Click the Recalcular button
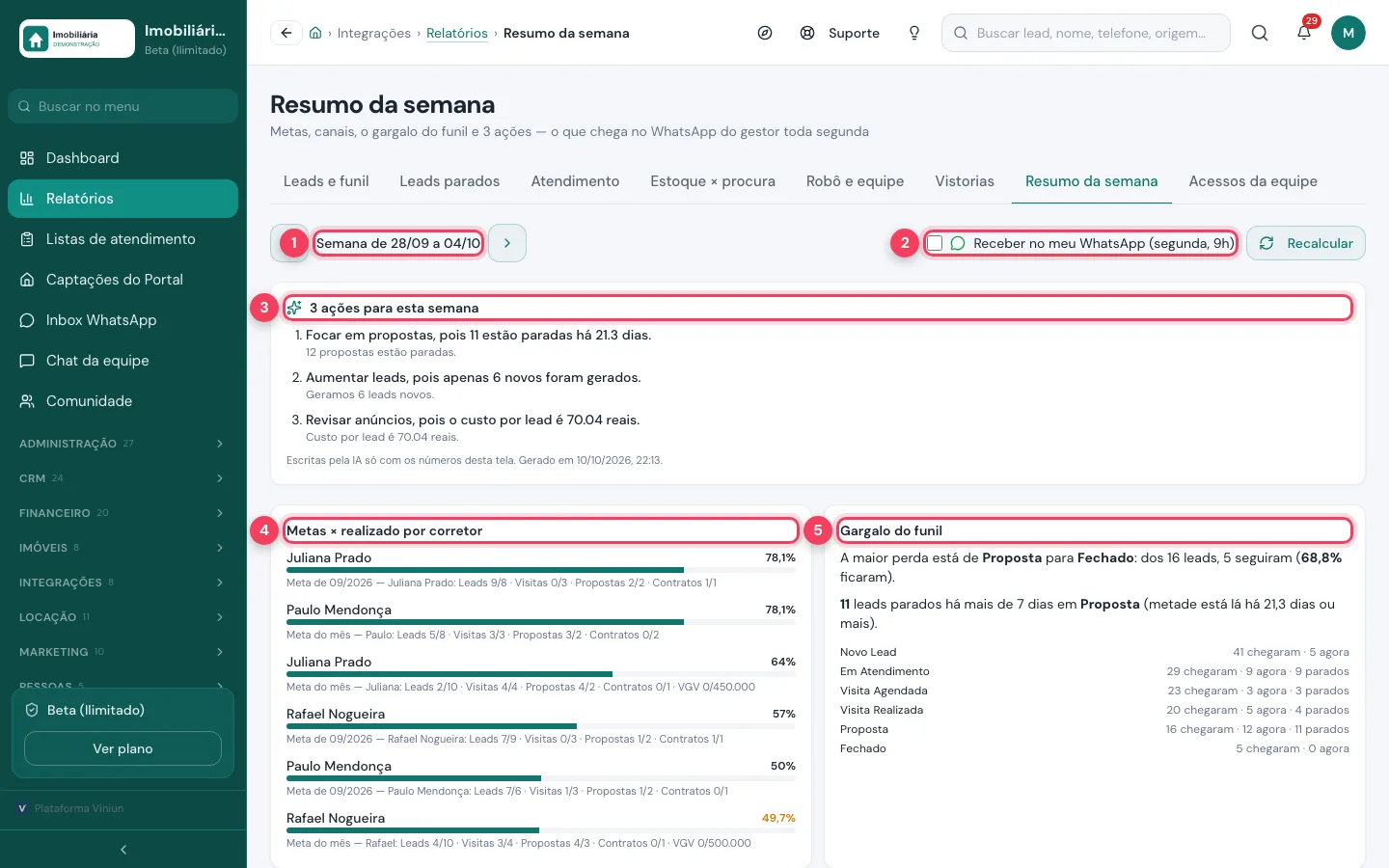Screen dimensions: 1389x868 (1306, 243)
